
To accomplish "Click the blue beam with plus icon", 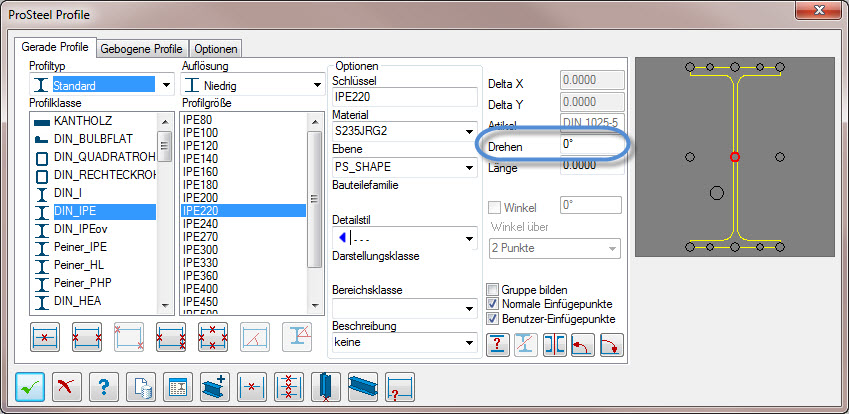I will pos(215,387).
